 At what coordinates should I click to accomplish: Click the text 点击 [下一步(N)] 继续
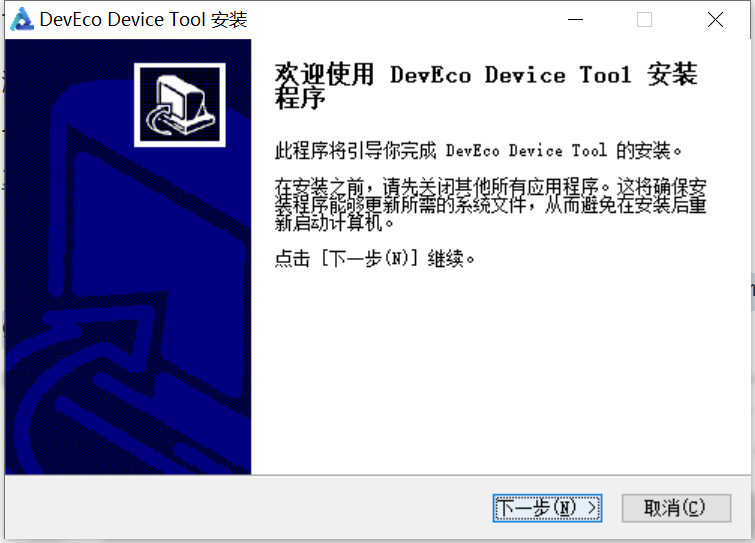(x=375, y=259)
